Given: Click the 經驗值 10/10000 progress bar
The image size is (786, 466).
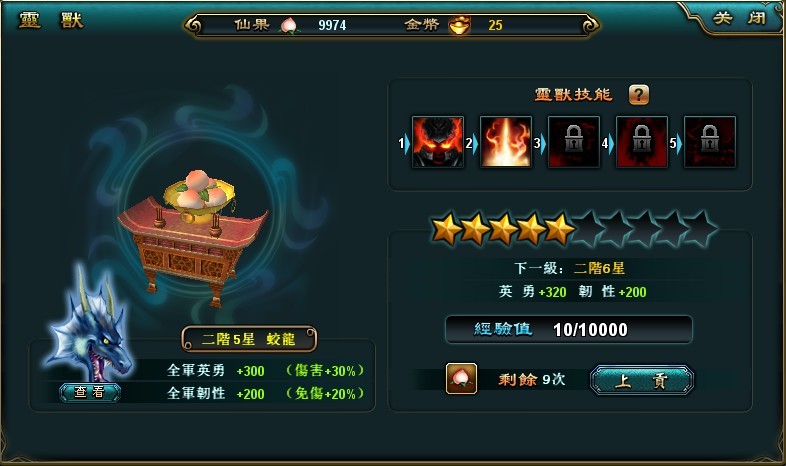Looking at the screenshot, I should pyautogui.click(x=569, y=329).
